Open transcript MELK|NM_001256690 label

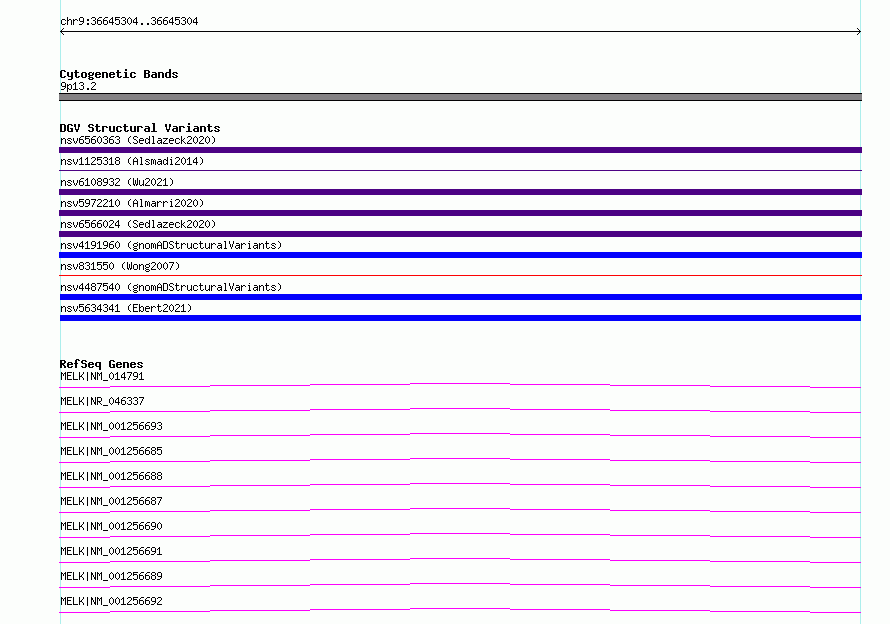pyautogui.click(x=111, y=526)
